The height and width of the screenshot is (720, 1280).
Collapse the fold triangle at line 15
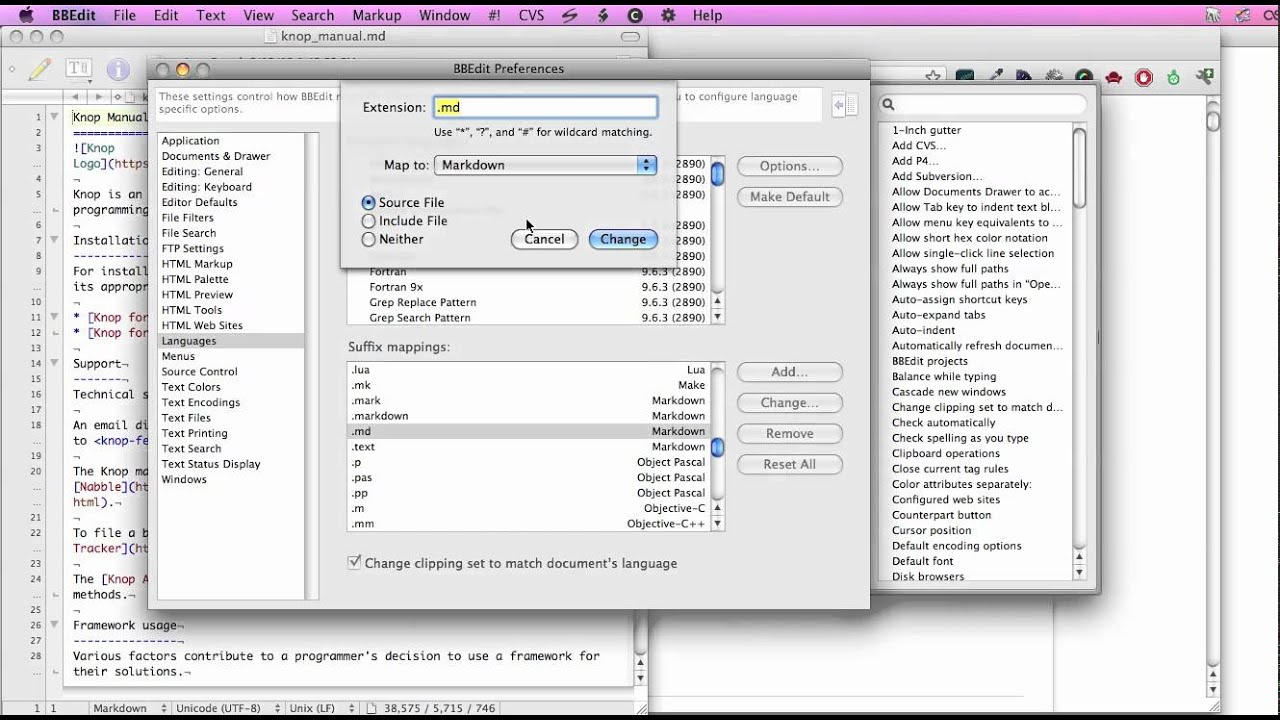click(x=53, y=364)
